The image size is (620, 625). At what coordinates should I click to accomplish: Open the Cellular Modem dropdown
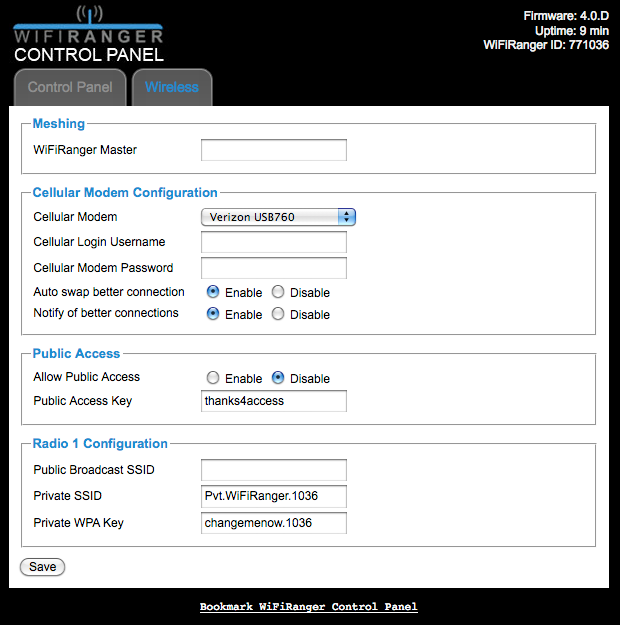coord(278,217)
